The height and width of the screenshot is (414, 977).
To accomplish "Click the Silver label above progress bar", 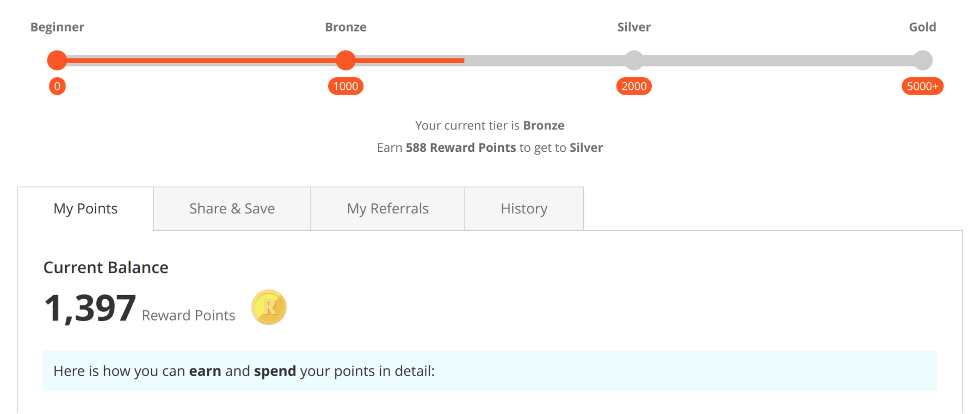I will click(x=634, y=27).
